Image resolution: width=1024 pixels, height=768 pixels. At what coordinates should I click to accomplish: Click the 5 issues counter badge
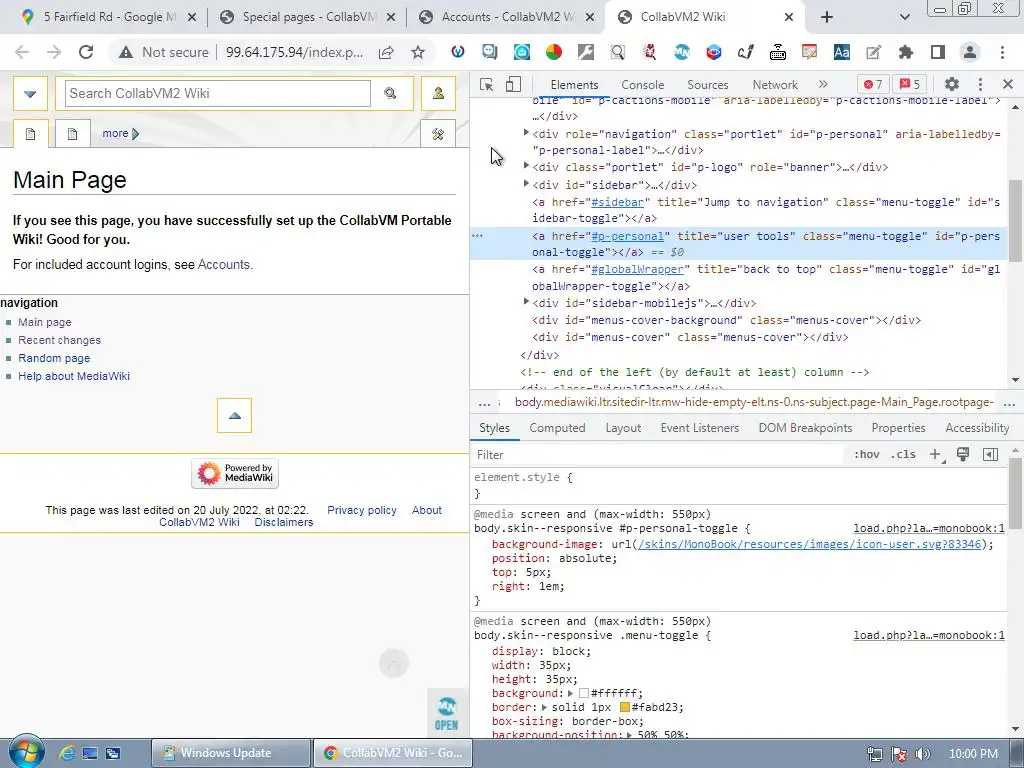point(910,84)
